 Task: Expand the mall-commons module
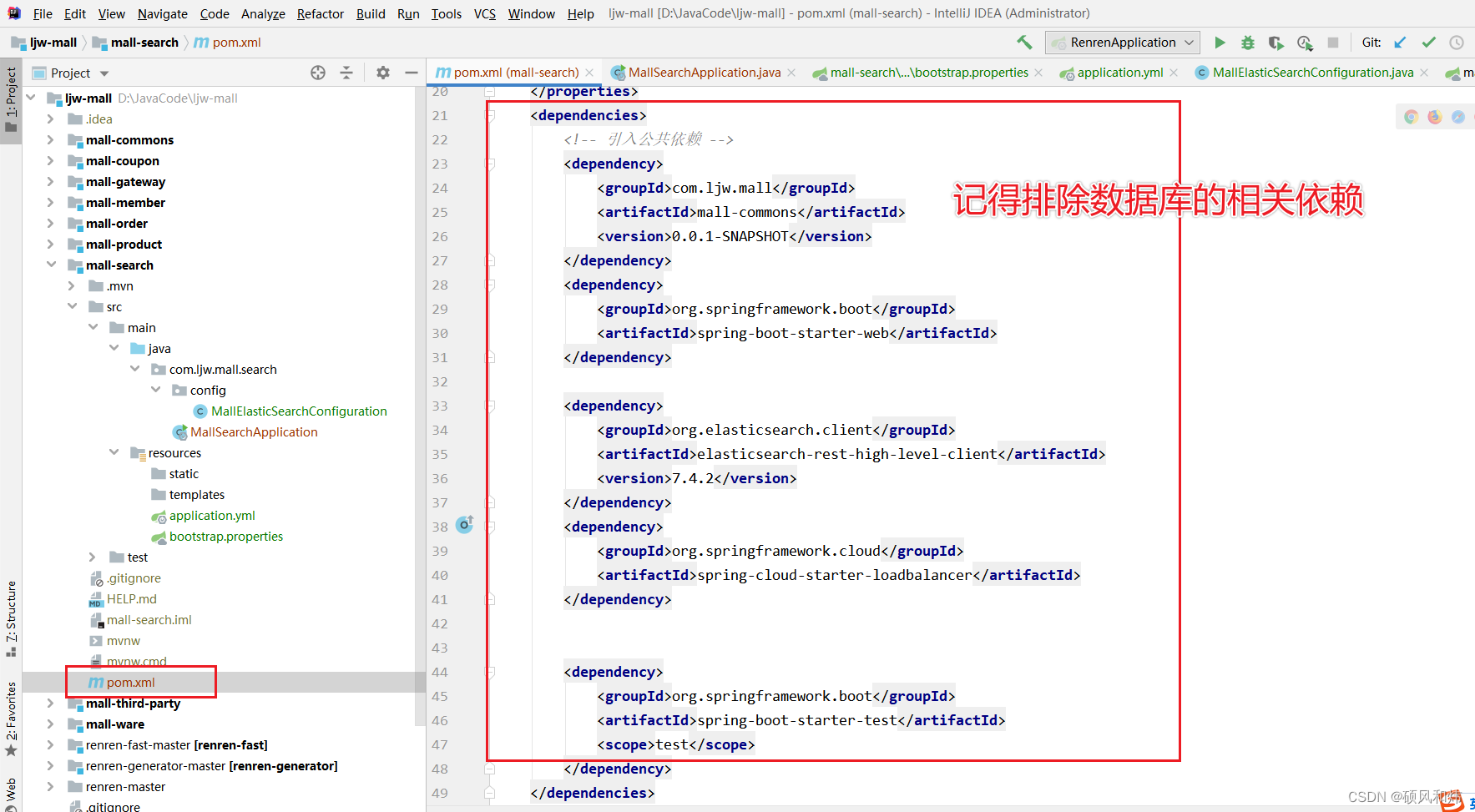(51, 139)
